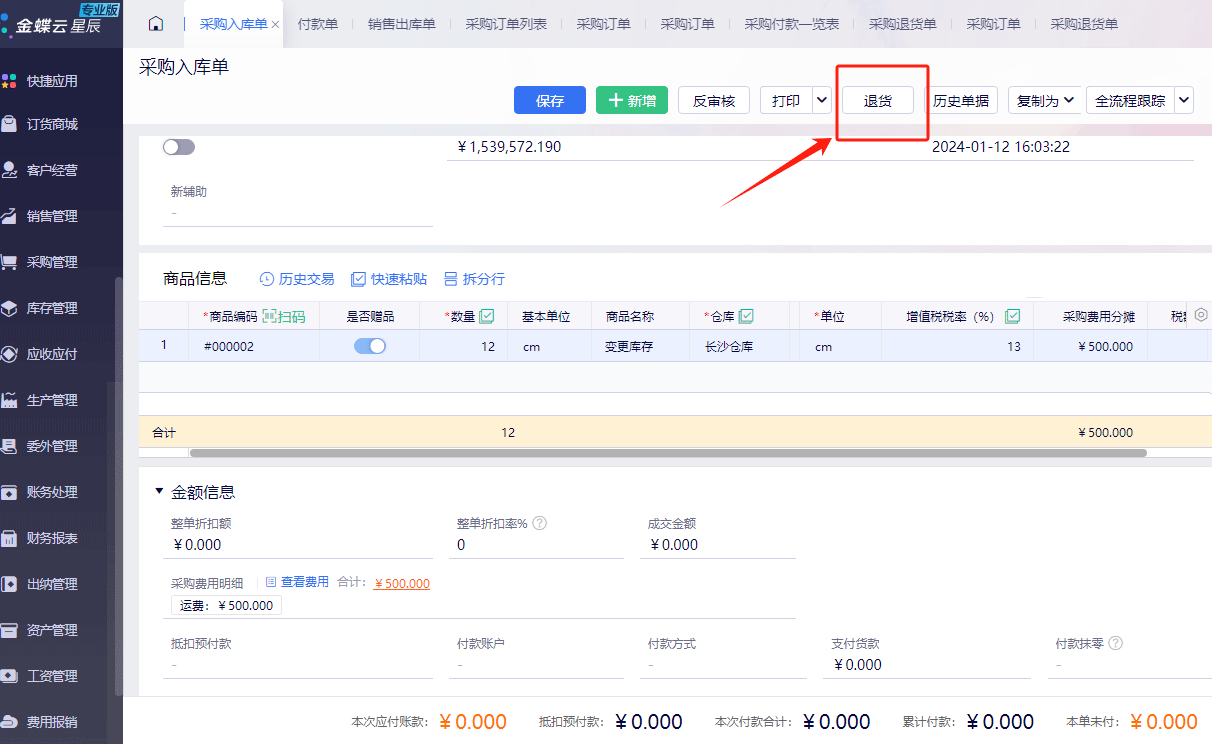The height and width of the screenshot is (744, 1212).
Task: Toggle the switch above 新辅助
Action: tap(179, 147)
